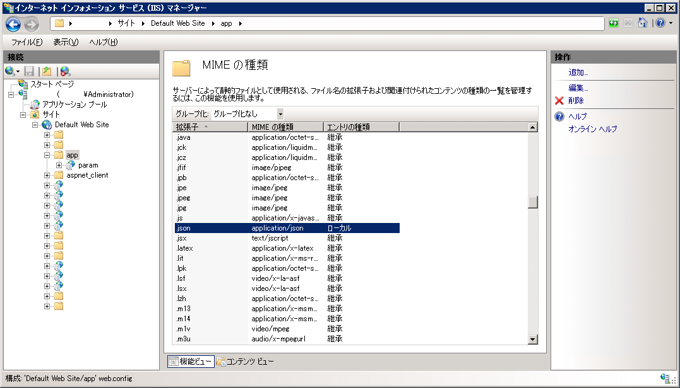Sort by the MIME の種類 column header
This screenshot has height=388, width=680.
click(x=285, y=127)
